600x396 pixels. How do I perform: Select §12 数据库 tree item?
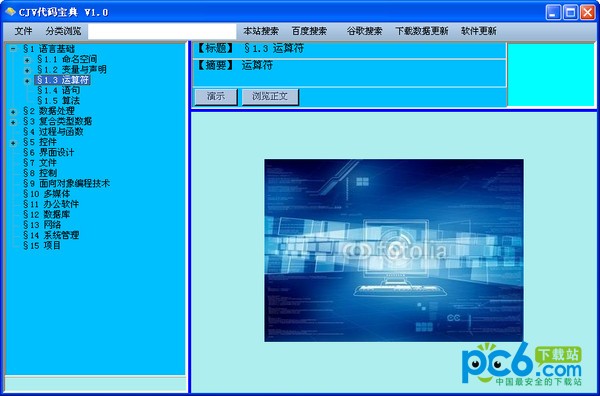46,214
